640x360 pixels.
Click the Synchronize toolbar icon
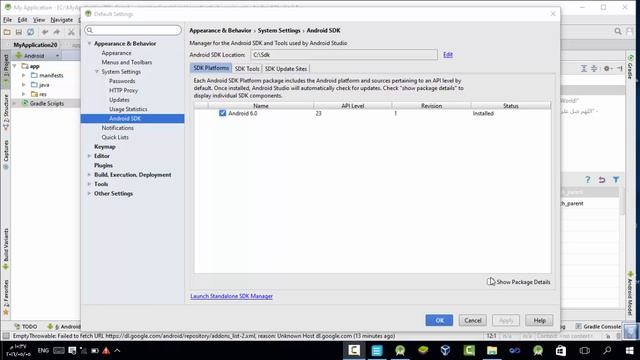click(31, 32)
